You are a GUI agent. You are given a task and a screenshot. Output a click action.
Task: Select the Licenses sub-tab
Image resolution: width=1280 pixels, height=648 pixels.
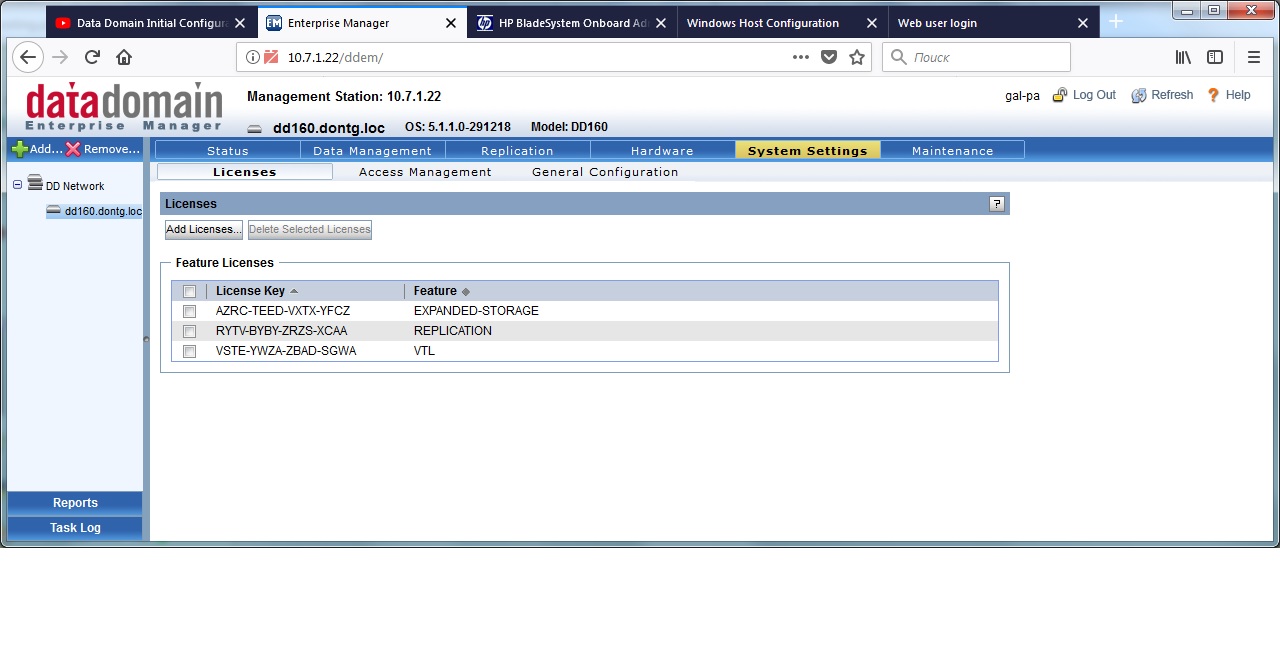[245, 172]
